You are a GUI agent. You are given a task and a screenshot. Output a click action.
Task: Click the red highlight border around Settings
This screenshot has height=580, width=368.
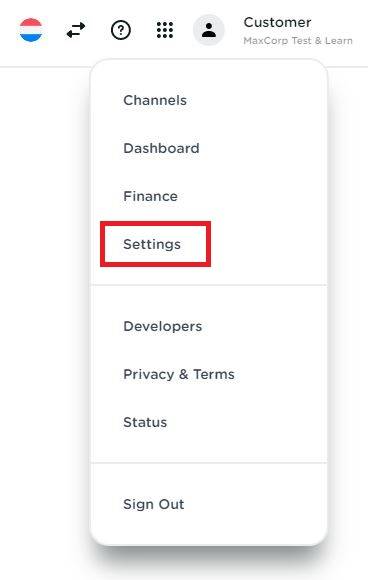[x=156, y=223]
